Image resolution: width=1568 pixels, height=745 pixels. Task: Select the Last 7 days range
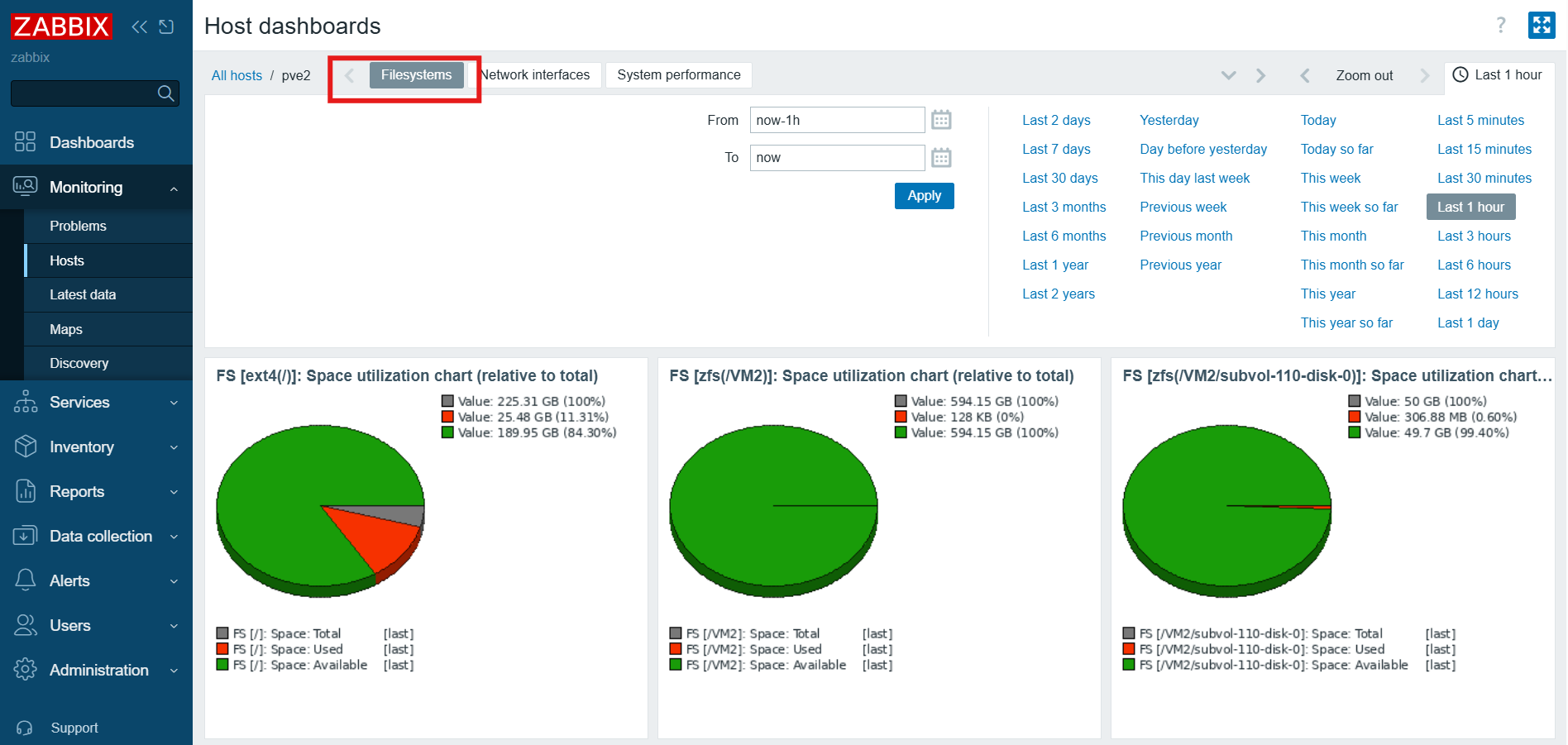(x=1056, y=149)
